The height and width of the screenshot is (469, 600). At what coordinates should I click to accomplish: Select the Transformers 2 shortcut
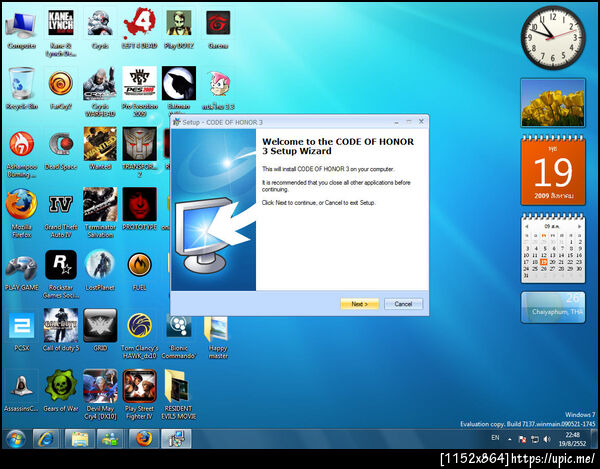[140, 152]
